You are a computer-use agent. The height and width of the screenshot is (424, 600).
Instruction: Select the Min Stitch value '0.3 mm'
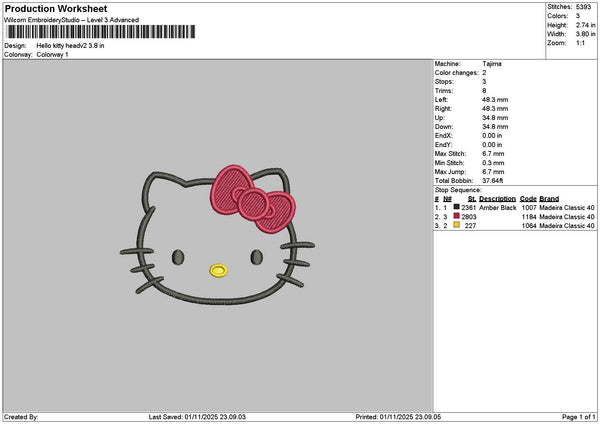(493, 163)
